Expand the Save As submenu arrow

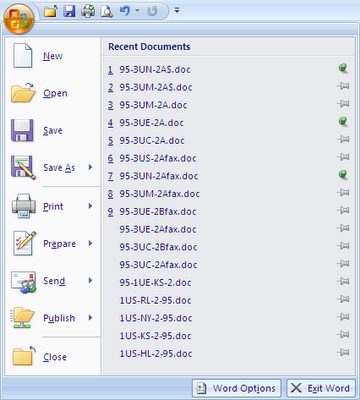[x=90, y=167]
